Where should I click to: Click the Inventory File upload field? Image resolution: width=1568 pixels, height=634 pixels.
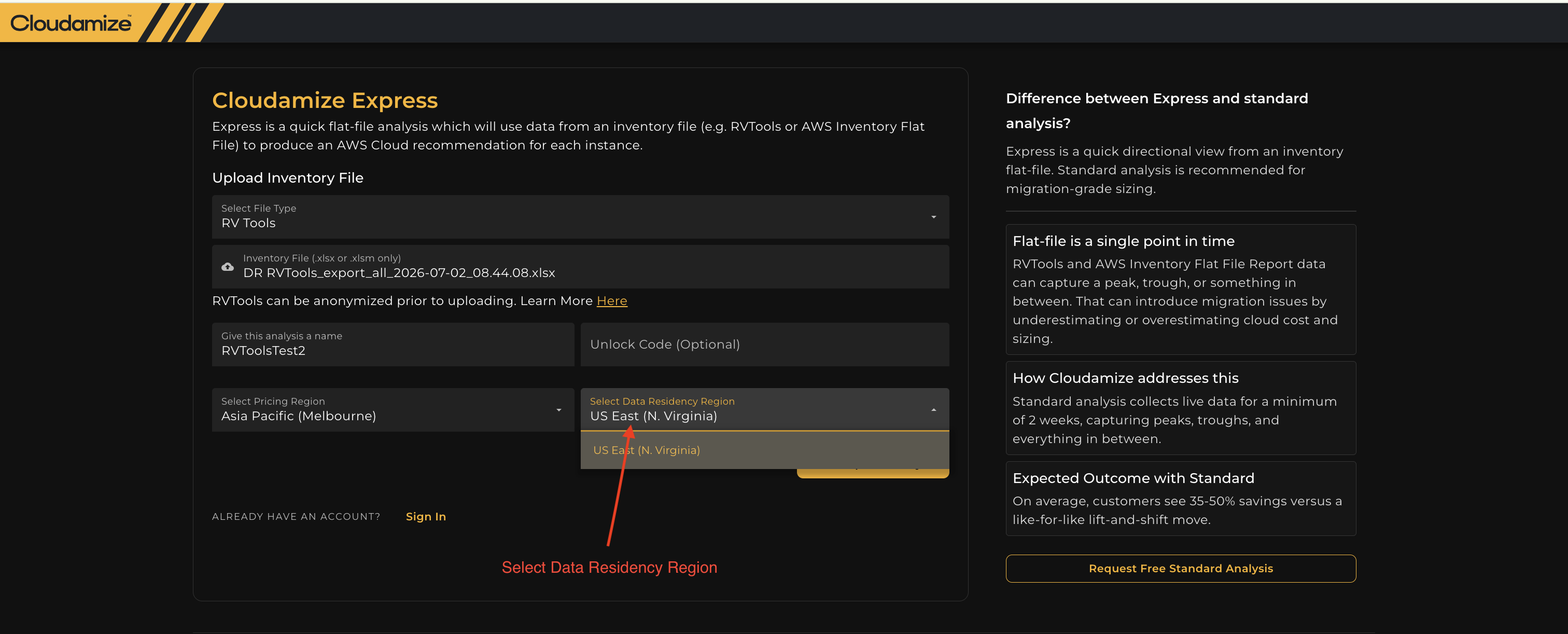point(580,267)
